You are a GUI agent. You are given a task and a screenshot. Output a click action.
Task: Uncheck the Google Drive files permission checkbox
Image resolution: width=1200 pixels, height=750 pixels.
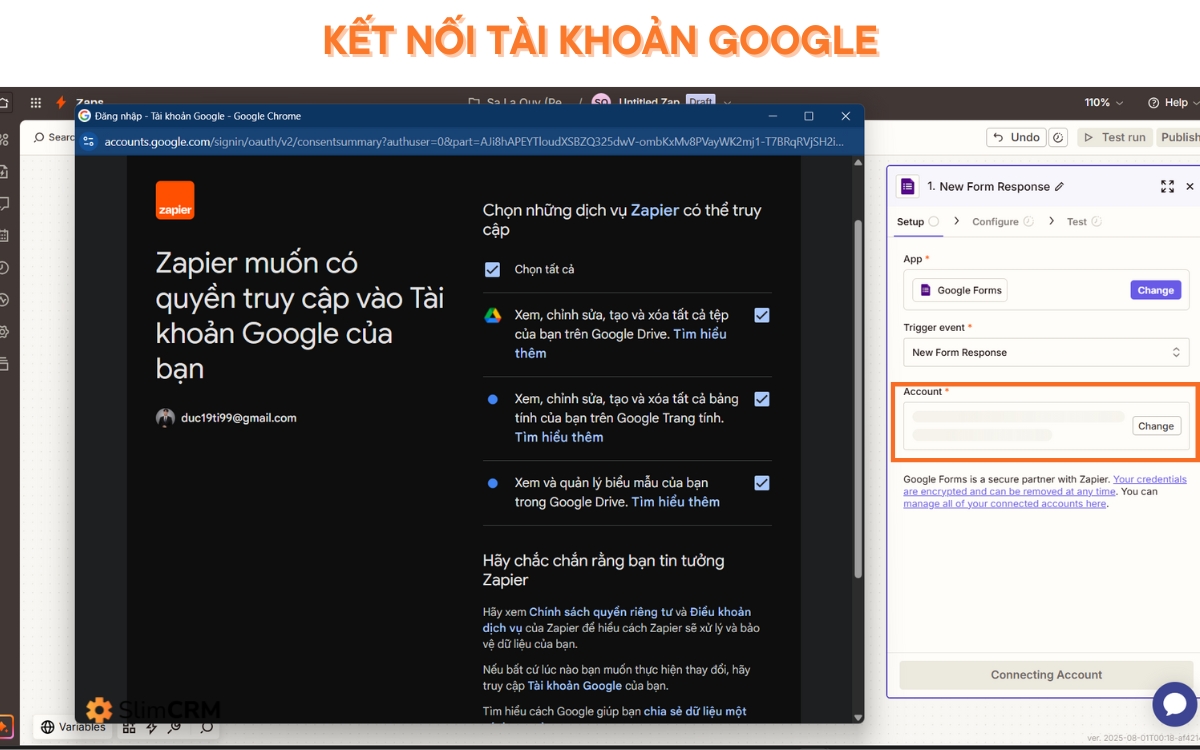point(762,315)
